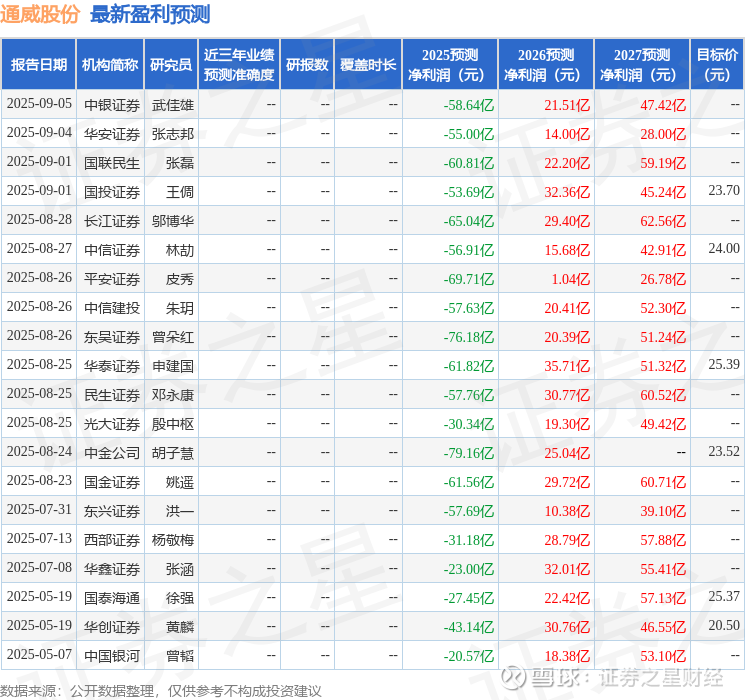This screenshot has height=700, width=745.
Task: Click the 研报数 column header
Action: [307, 65]
